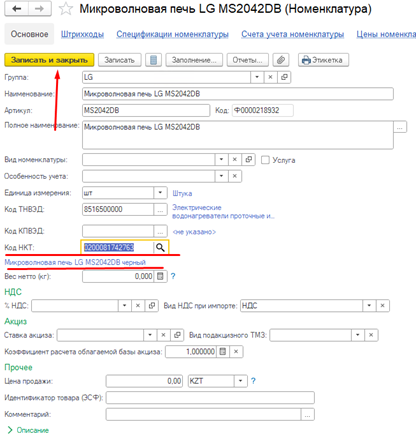The height and width of the screenshot is (443, 416).
Task: Open calculator icon in Вес нетто field
Action: click(160, 276)
